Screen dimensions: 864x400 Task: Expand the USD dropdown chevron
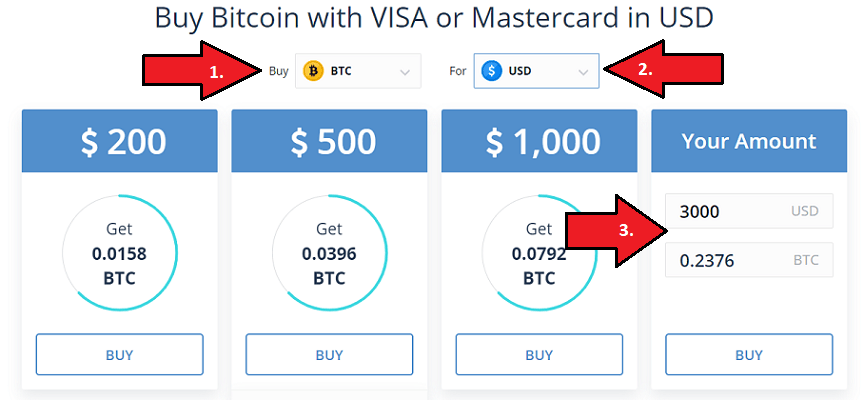point(583,72)
